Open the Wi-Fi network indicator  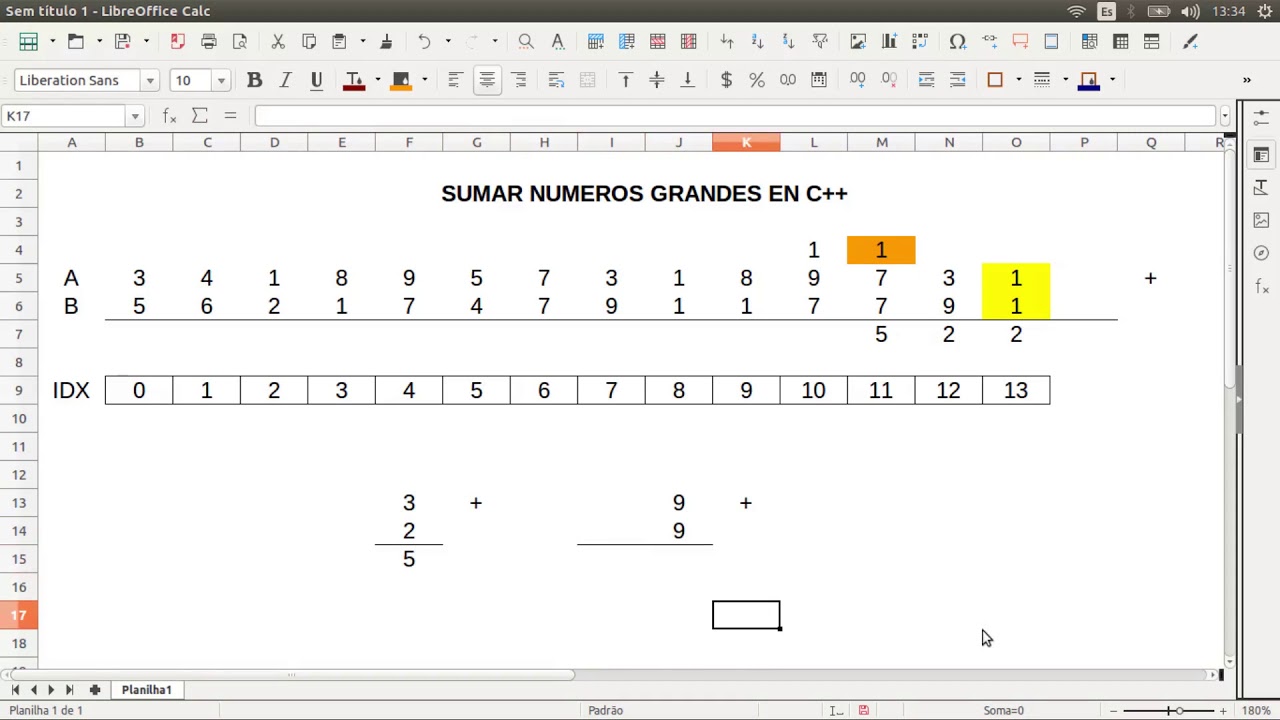[1076, 11]
